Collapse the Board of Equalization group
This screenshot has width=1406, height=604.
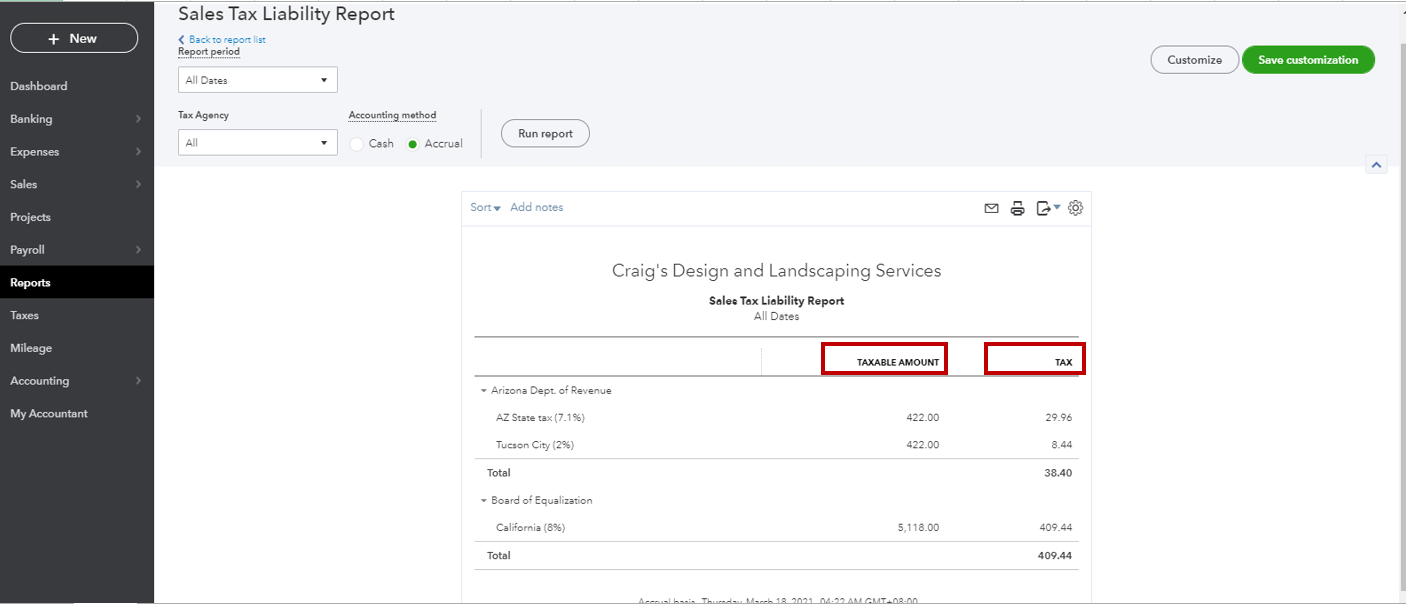tap(484, 501)
